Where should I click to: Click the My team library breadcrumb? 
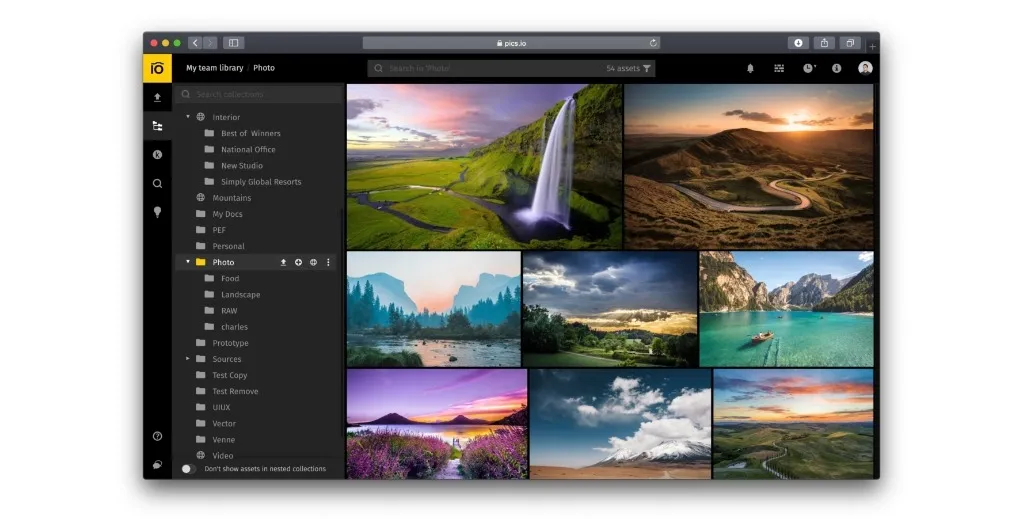pos(214,68)
